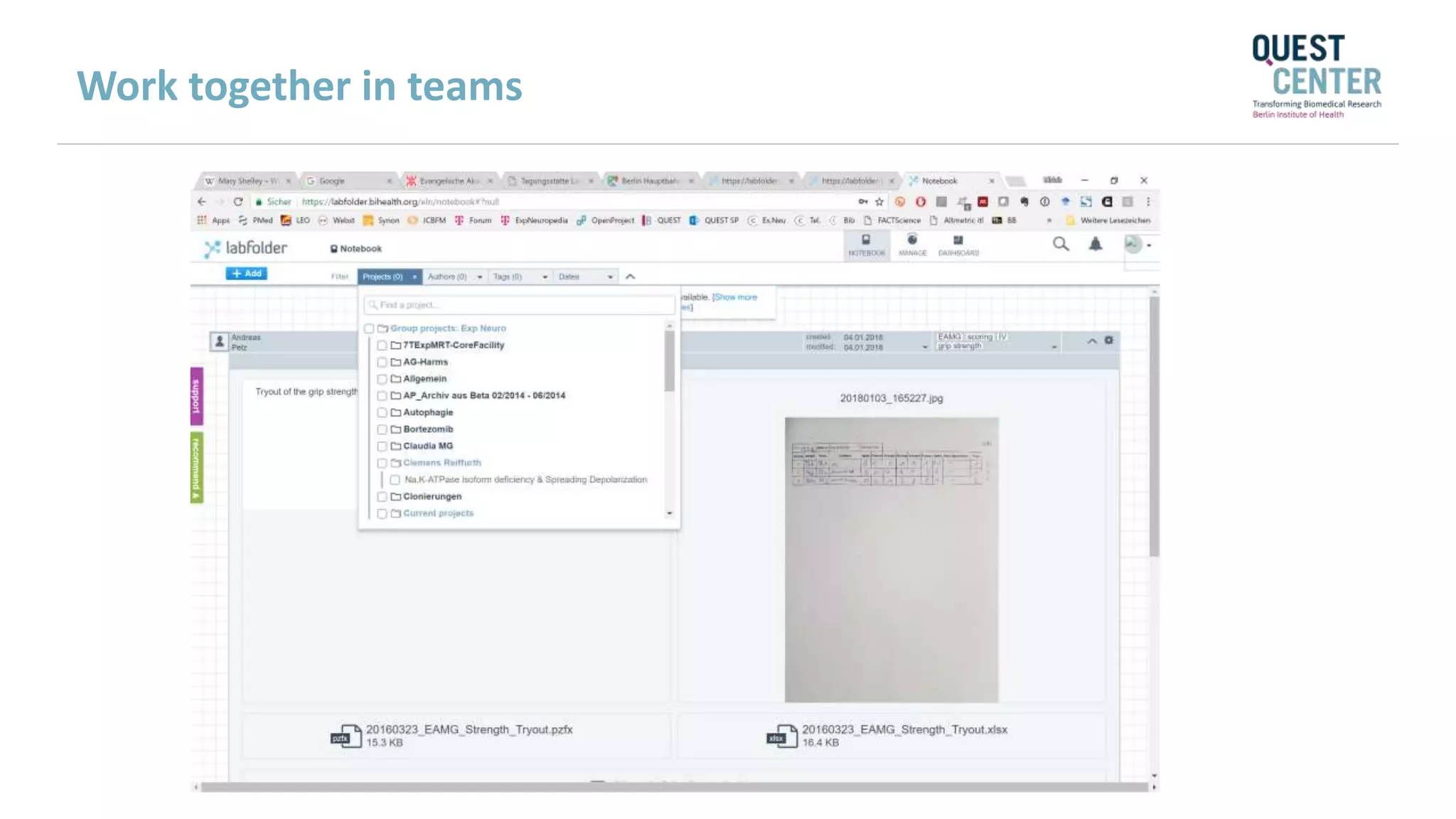The width and height of the screenshot is (1456, 819).
Task: Click the page vertical scrollbar
Action: [x=1155, y=427]
